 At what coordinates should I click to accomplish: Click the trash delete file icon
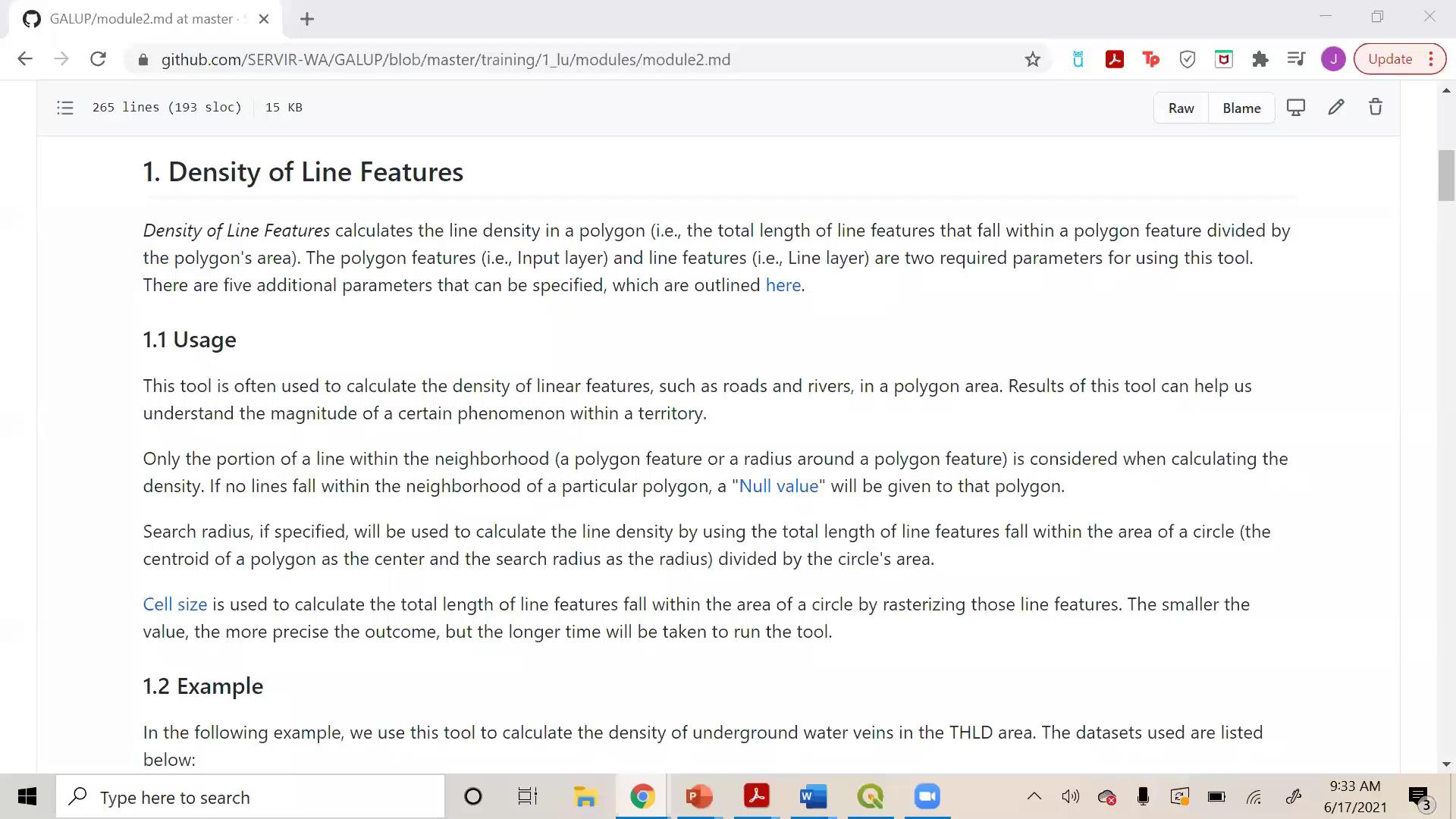pos(1376,108)
